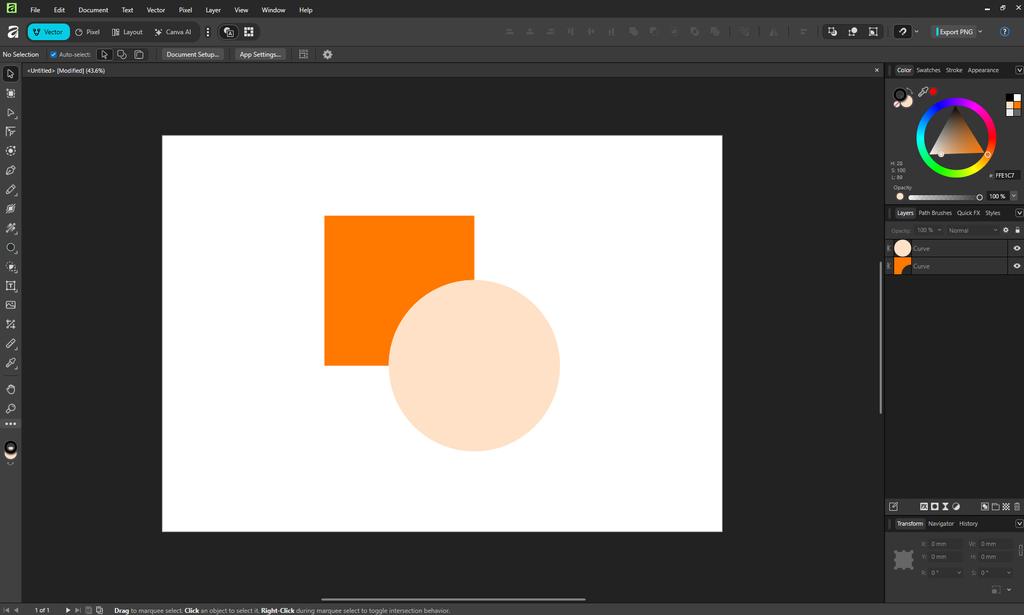The height and width of the screenshot is (615, 1024).
Task: Click the delete layer trash icon
Action: [1017, 507]
